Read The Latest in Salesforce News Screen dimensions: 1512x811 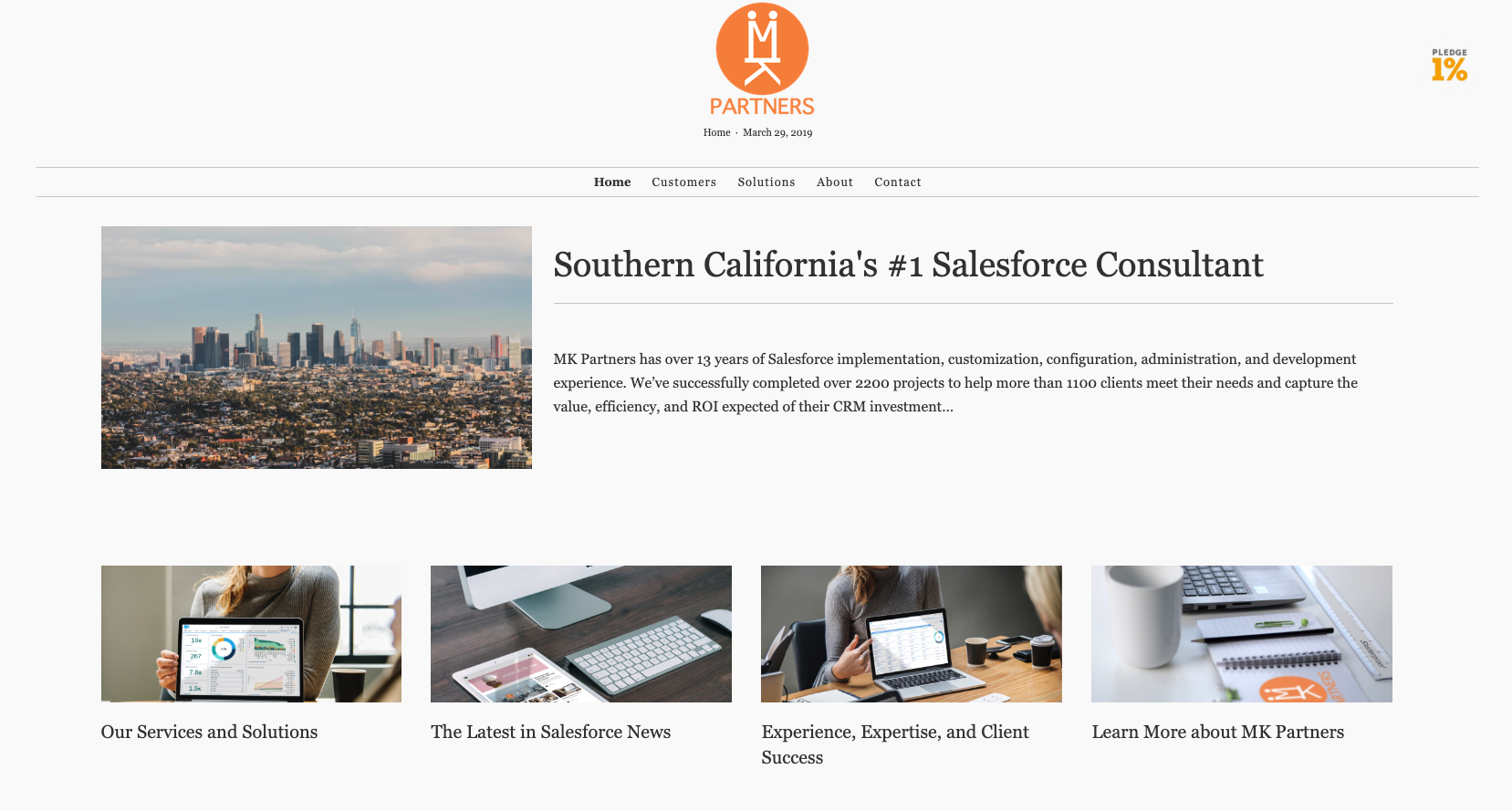(550, 732)
